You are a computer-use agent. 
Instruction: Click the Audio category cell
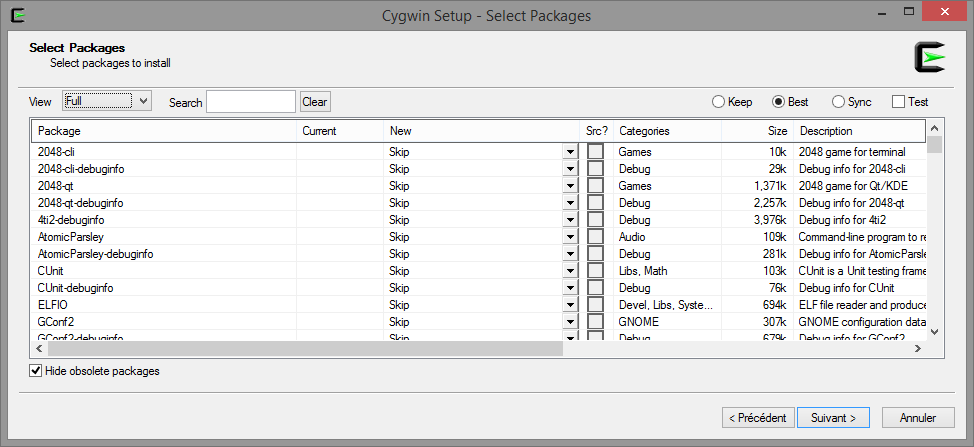(632, 237)
